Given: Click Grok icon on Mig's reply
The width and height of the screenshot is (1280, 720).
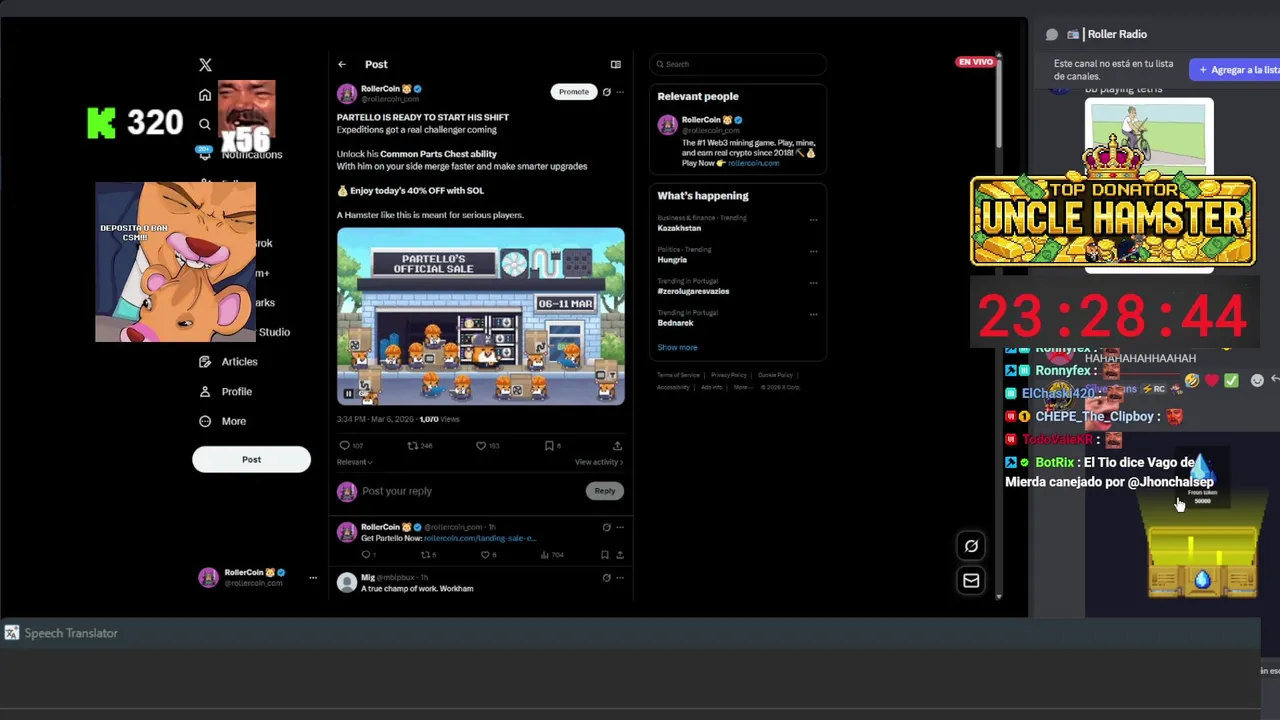Looking at the screenshot, I should tap(606, 577).
